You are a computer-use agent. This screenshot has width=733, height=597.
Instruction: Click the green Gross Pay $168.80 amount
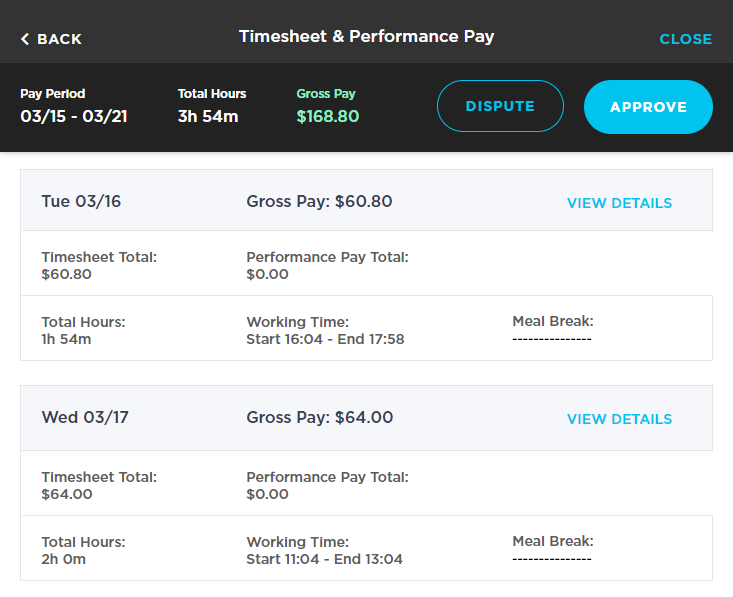(x=327, y=116)
